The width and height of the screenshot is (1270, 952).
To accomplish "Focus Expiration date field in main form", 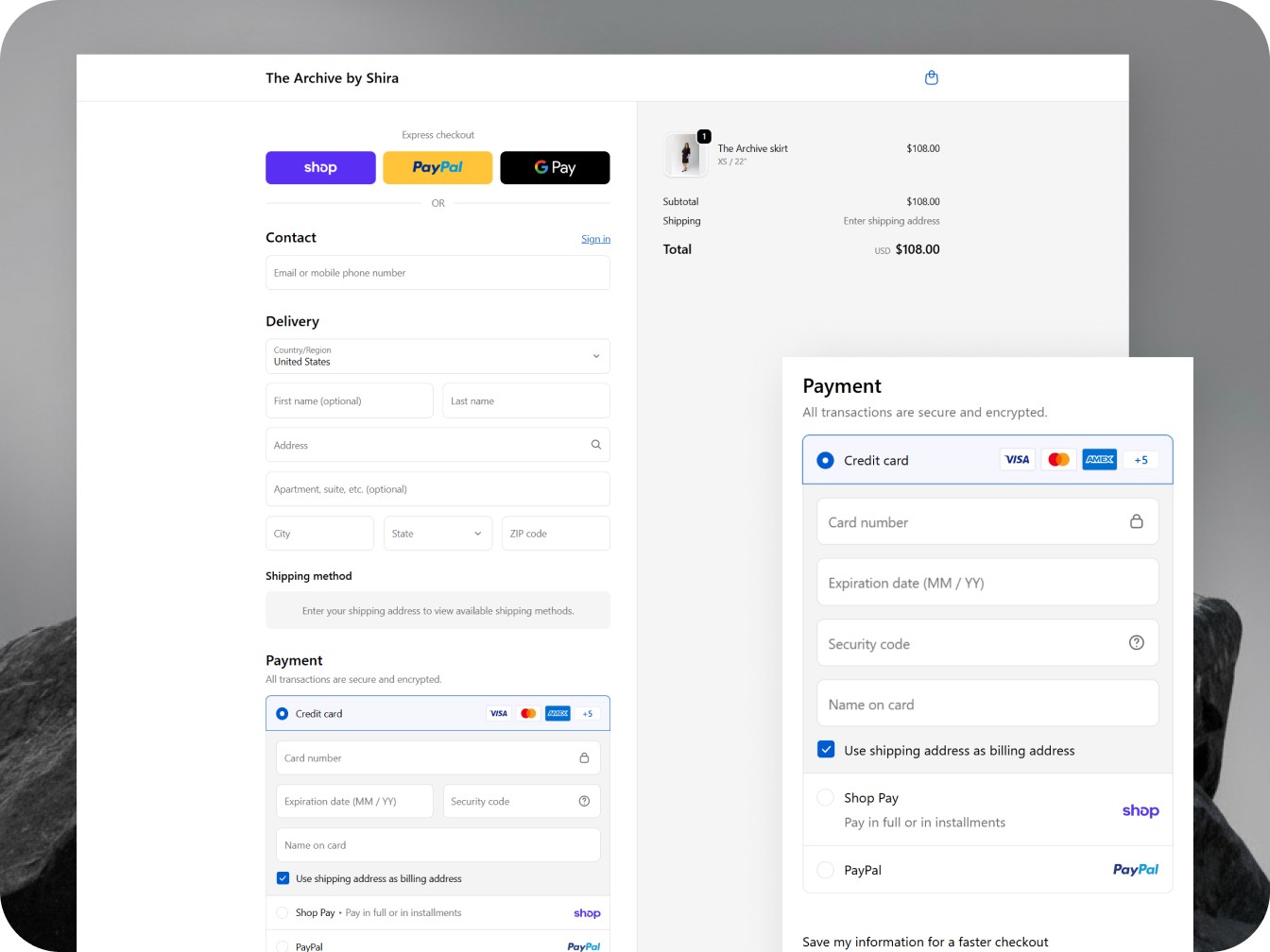I will coord(354,801).
